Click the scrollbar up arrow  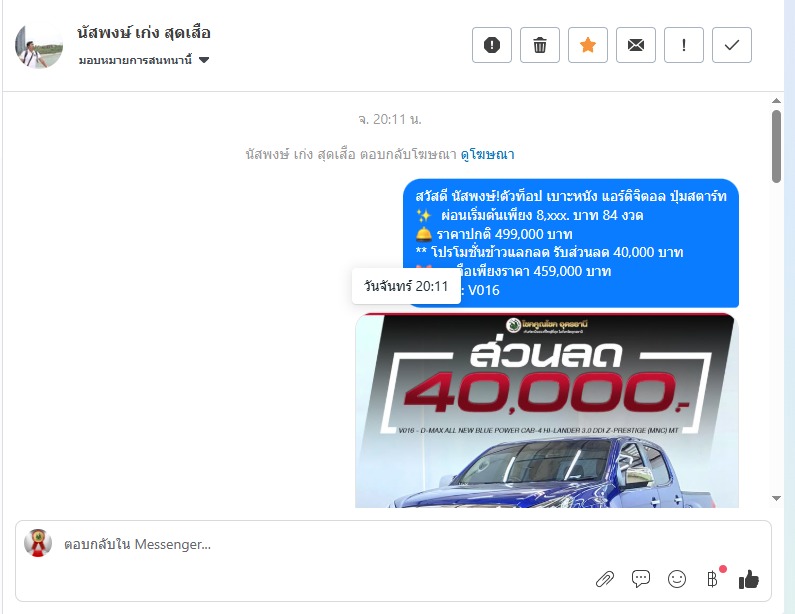point(776,100)
